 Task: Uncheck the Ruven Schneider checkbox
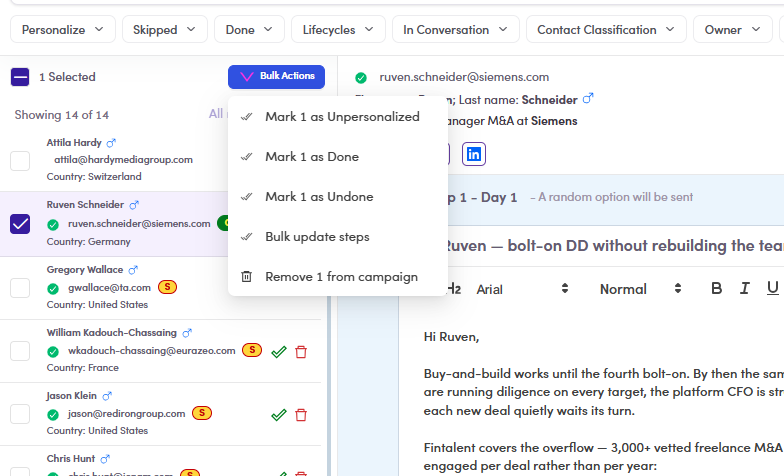pyautogui.click(x=20, y=224)
